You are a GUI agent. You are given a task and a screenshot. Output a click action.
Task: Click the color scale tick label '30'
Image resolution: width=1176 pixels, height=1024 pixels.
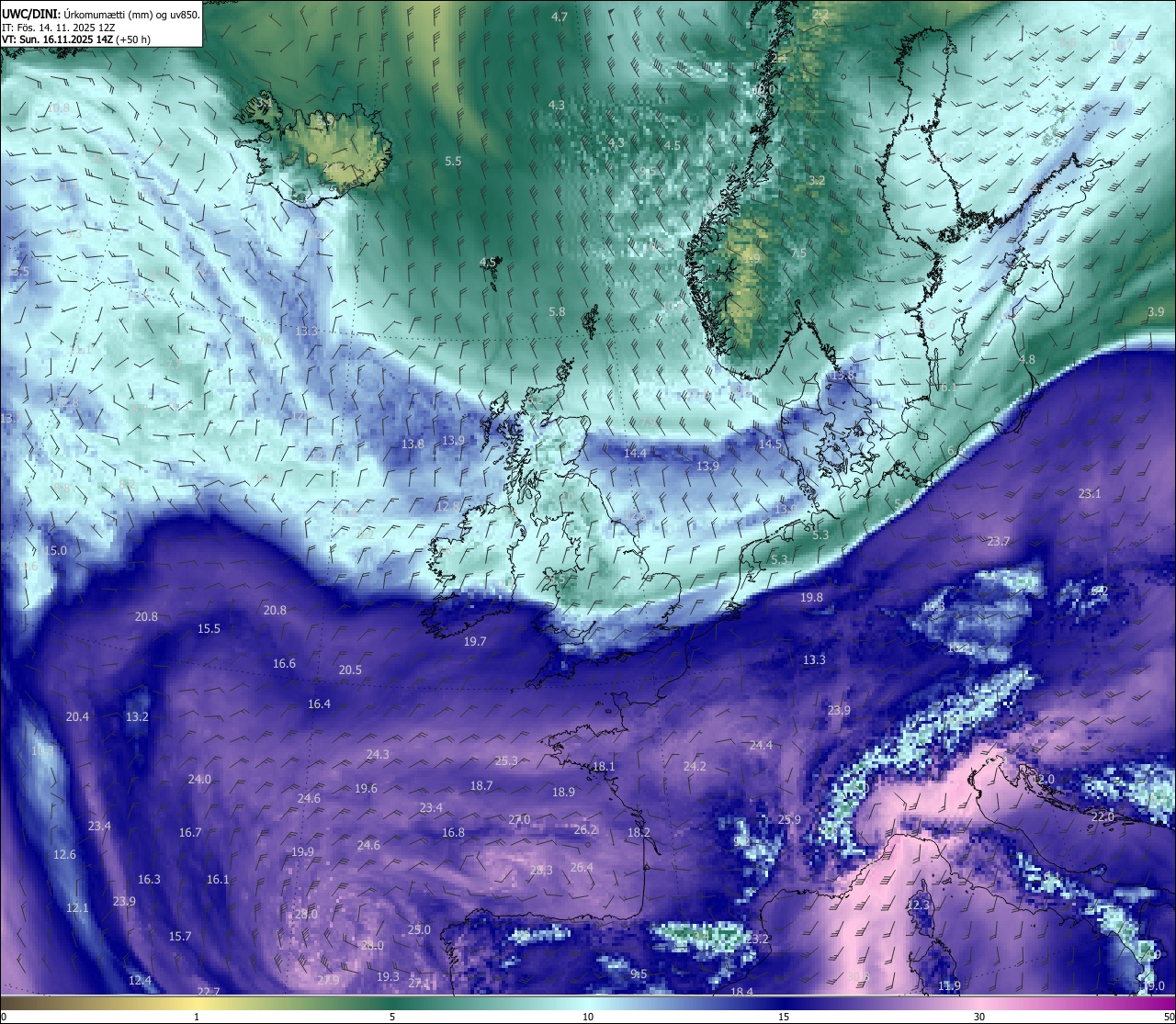tap(979, 1017)
